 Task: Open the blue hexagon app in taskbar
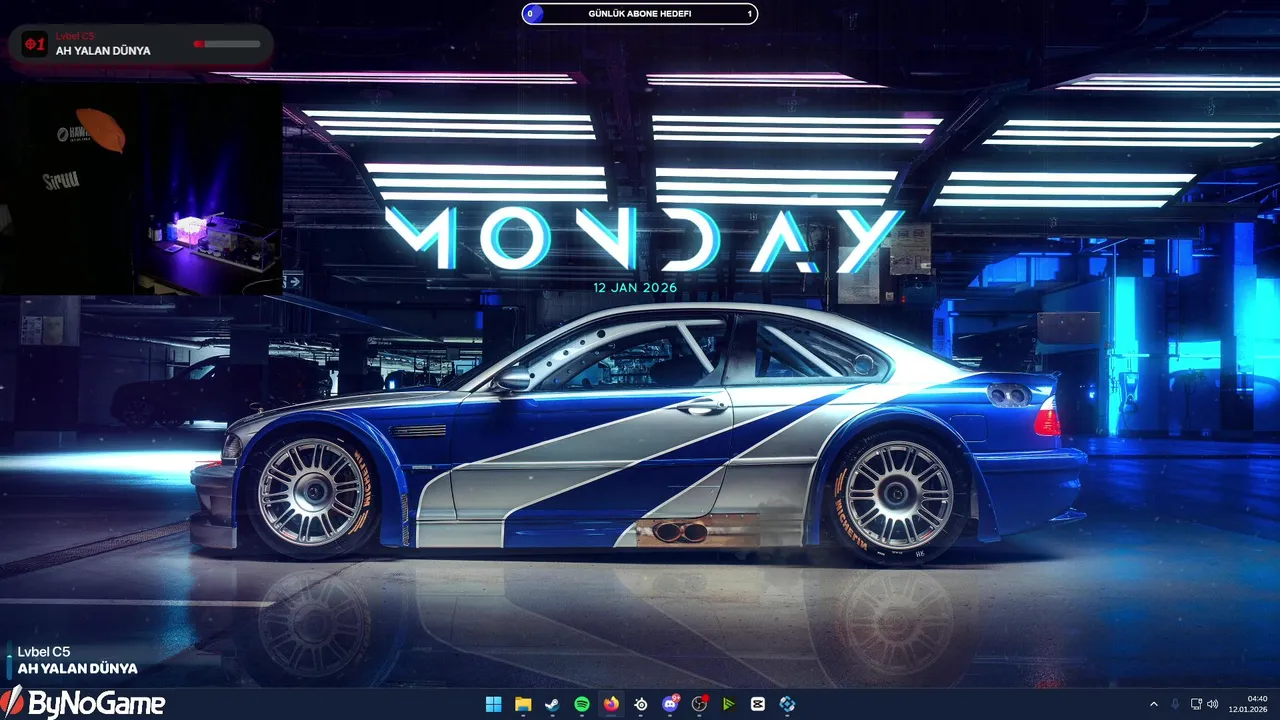point(788,704)
